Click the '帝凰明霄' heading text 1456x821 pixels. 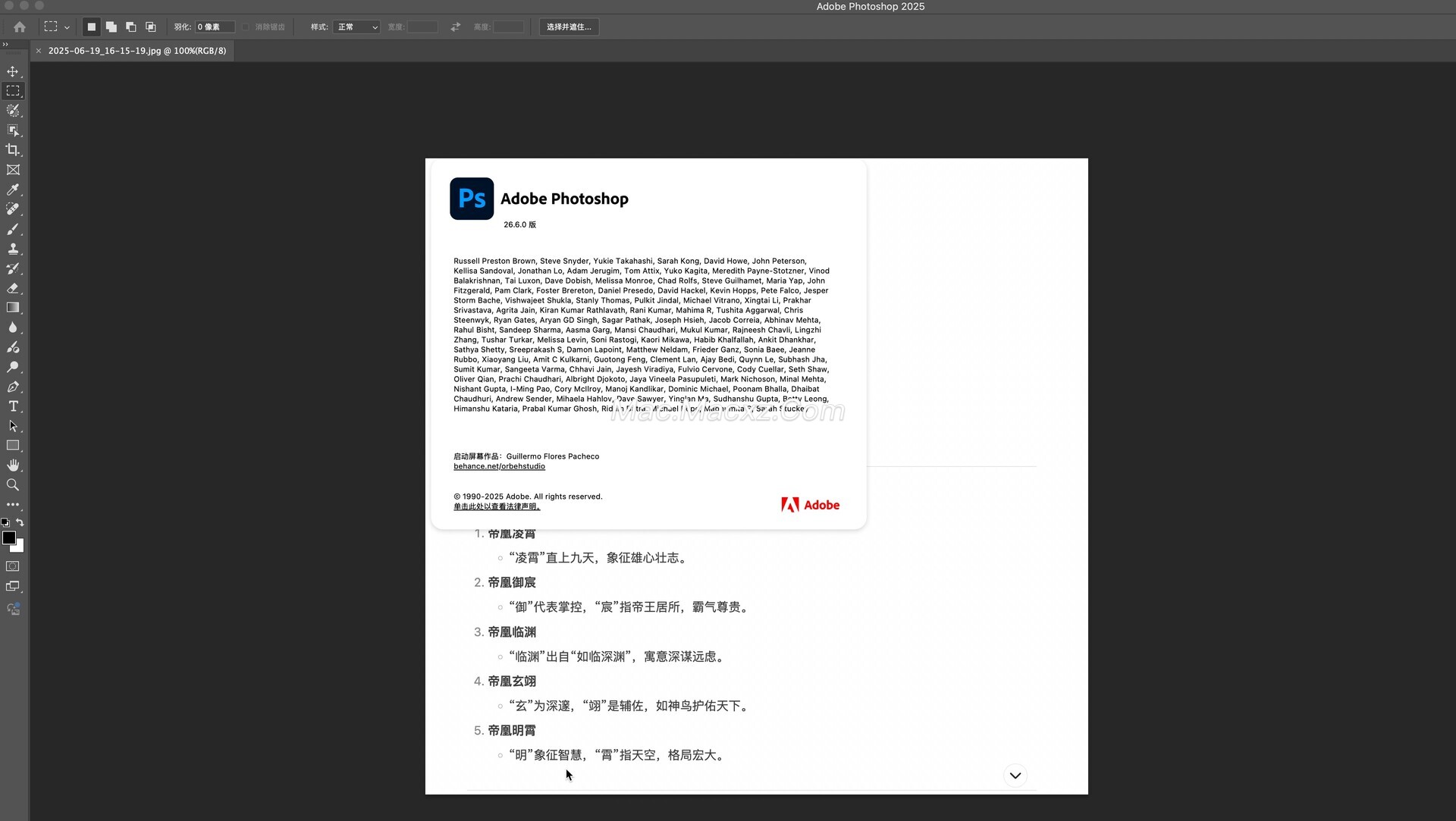(512, 731)
